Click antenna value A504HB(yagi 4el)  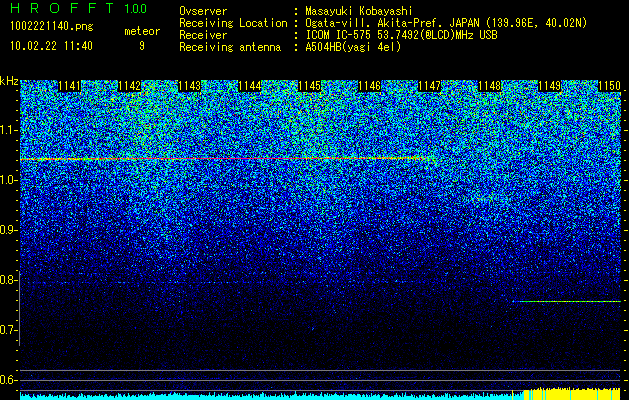click(x=353, y=47)
